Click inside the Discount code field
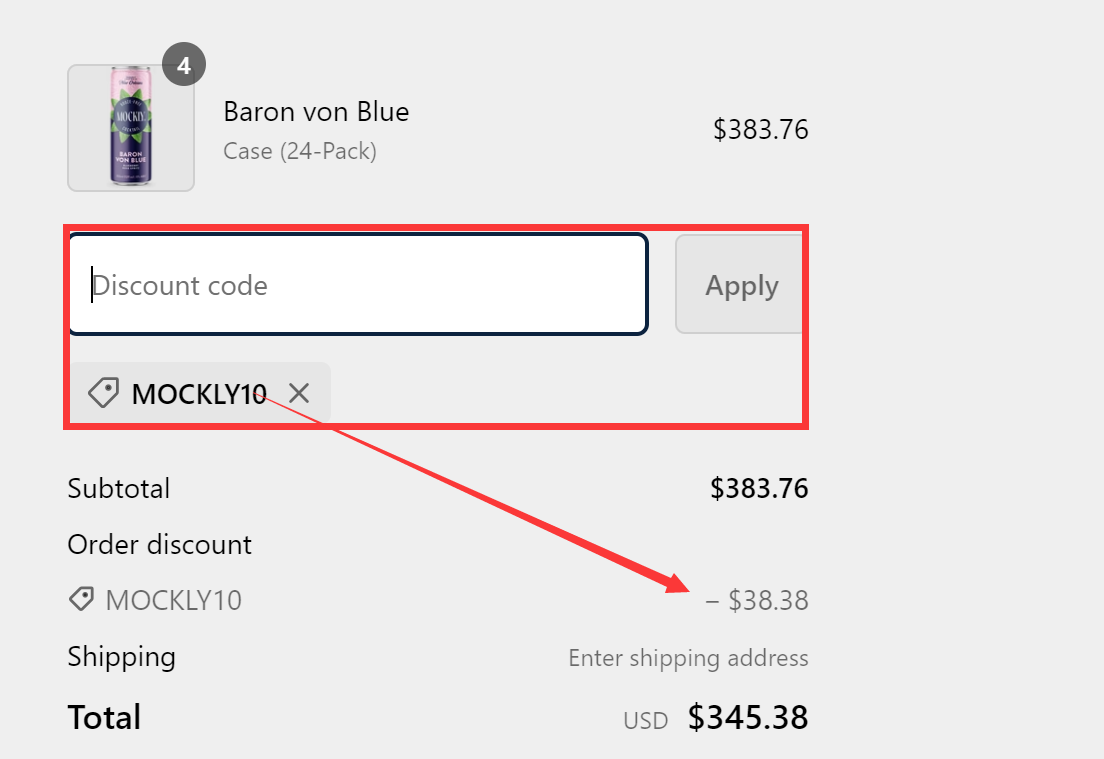Image resolution: width=1104 pixels, height=759 pixels. (x=358, y=284)
